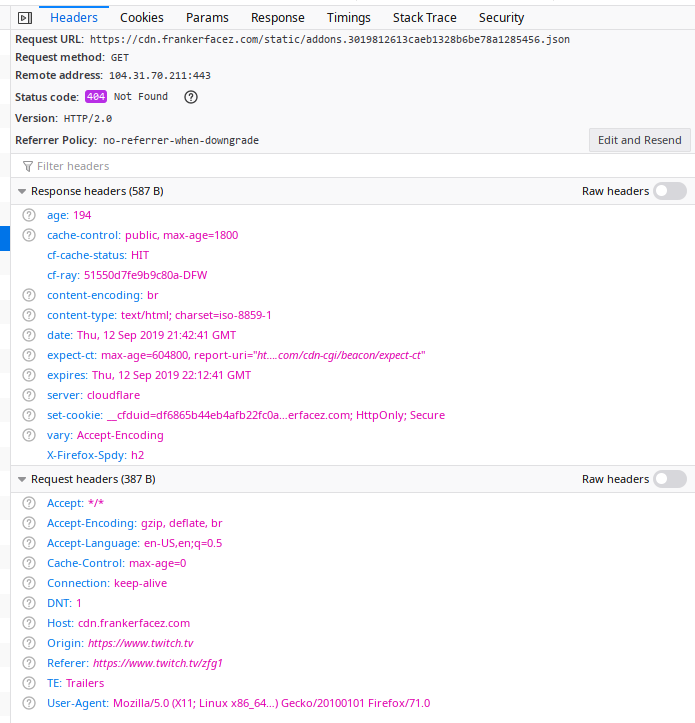The image size is (695, 723).
Task: Open help icon for server header
Action: (29, 395)
